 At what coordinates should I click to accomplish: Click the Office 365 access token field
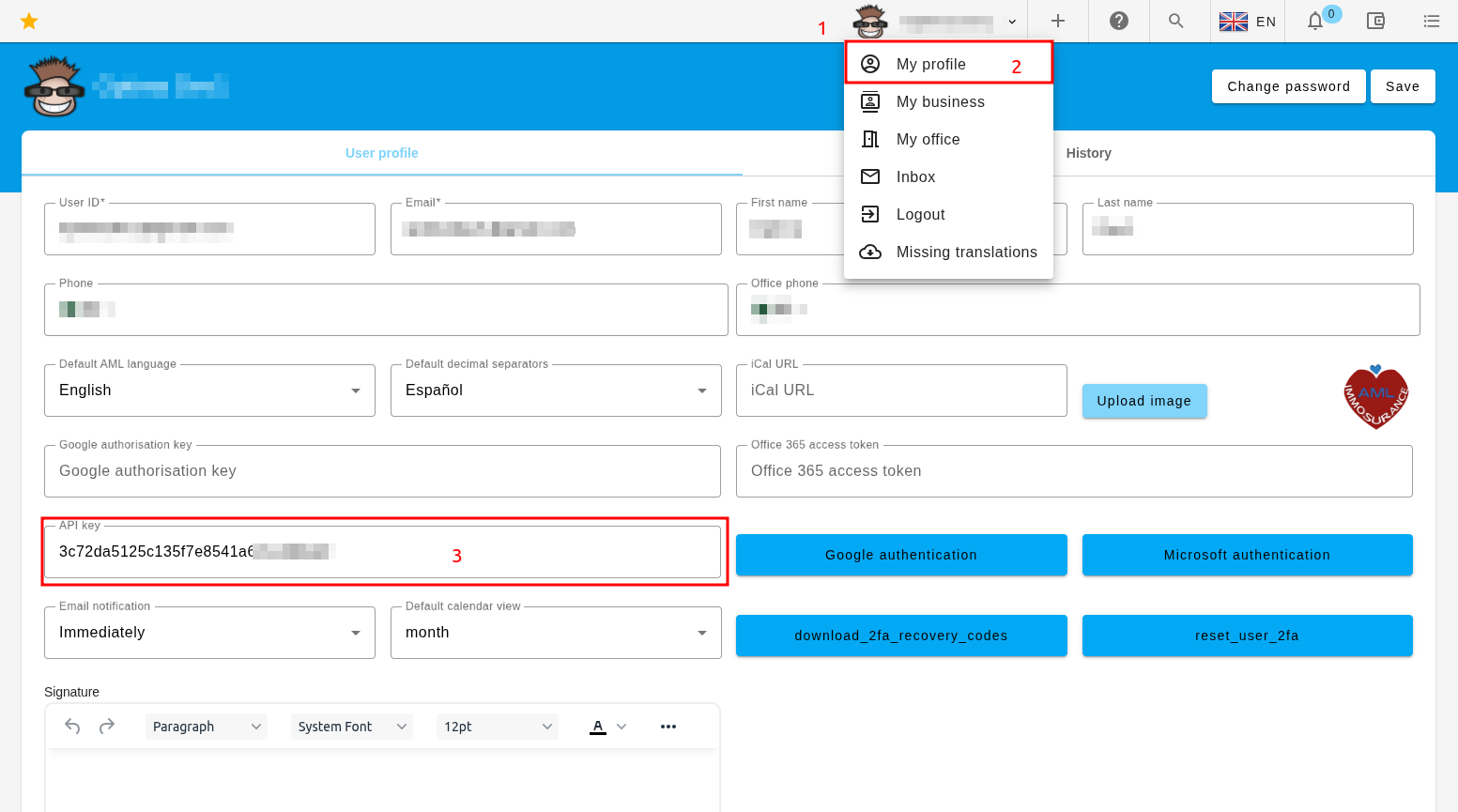pos(1074,471)
